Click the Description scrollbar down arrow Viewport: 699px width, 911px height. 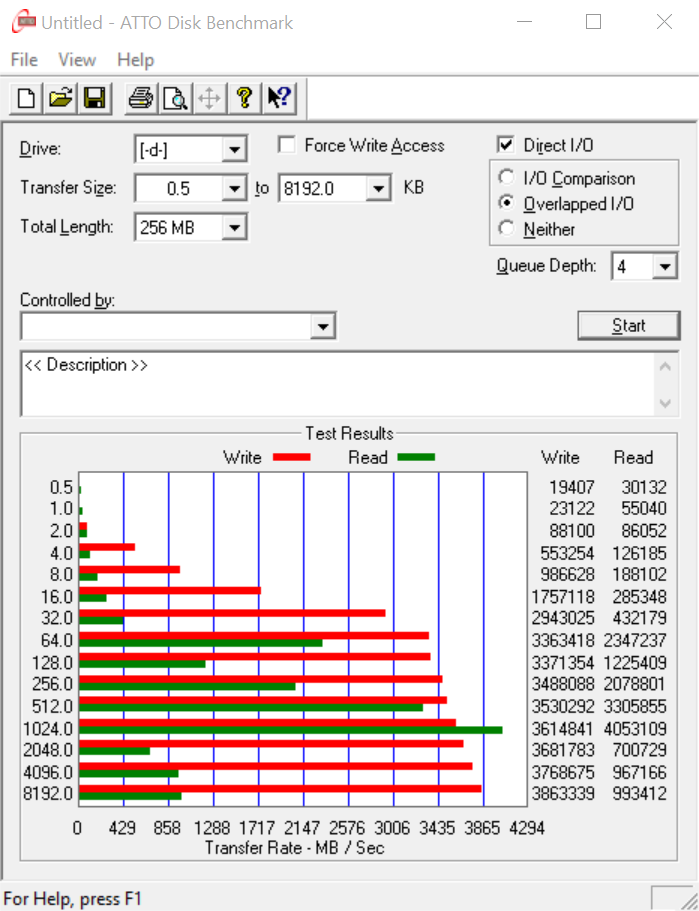click(x=666, y=403)
